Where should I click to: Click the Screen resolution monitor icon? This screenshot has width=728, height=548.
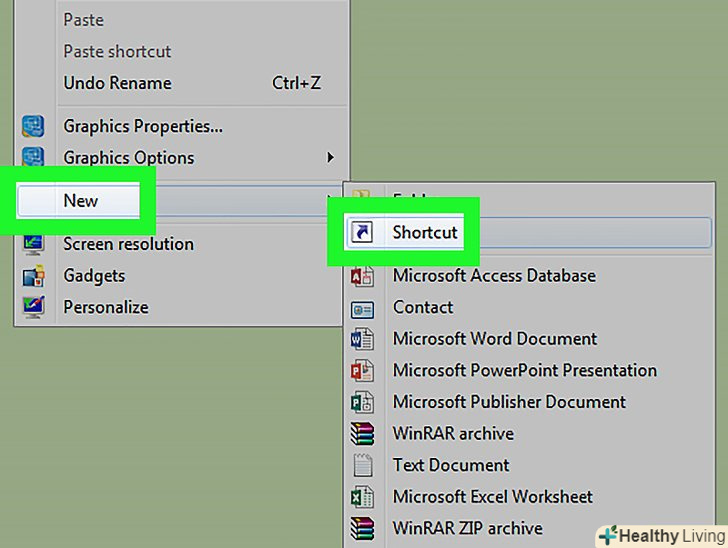(x=33, y=245)
